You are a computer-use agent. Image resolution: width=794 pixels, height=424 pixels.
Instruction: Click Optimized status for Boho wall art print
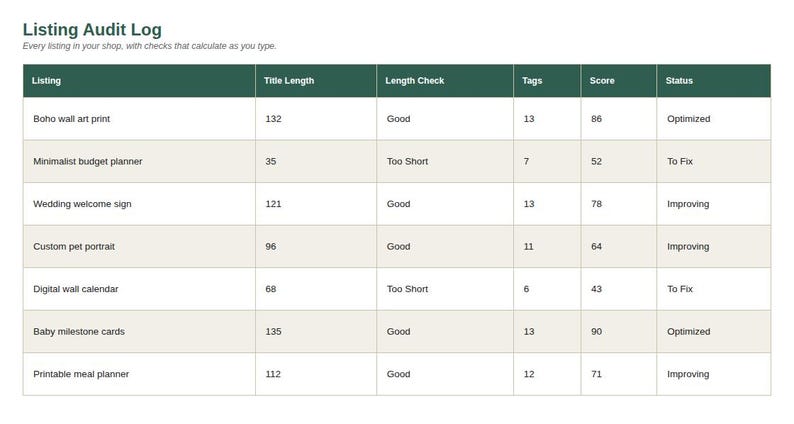[x=689, y=119]
